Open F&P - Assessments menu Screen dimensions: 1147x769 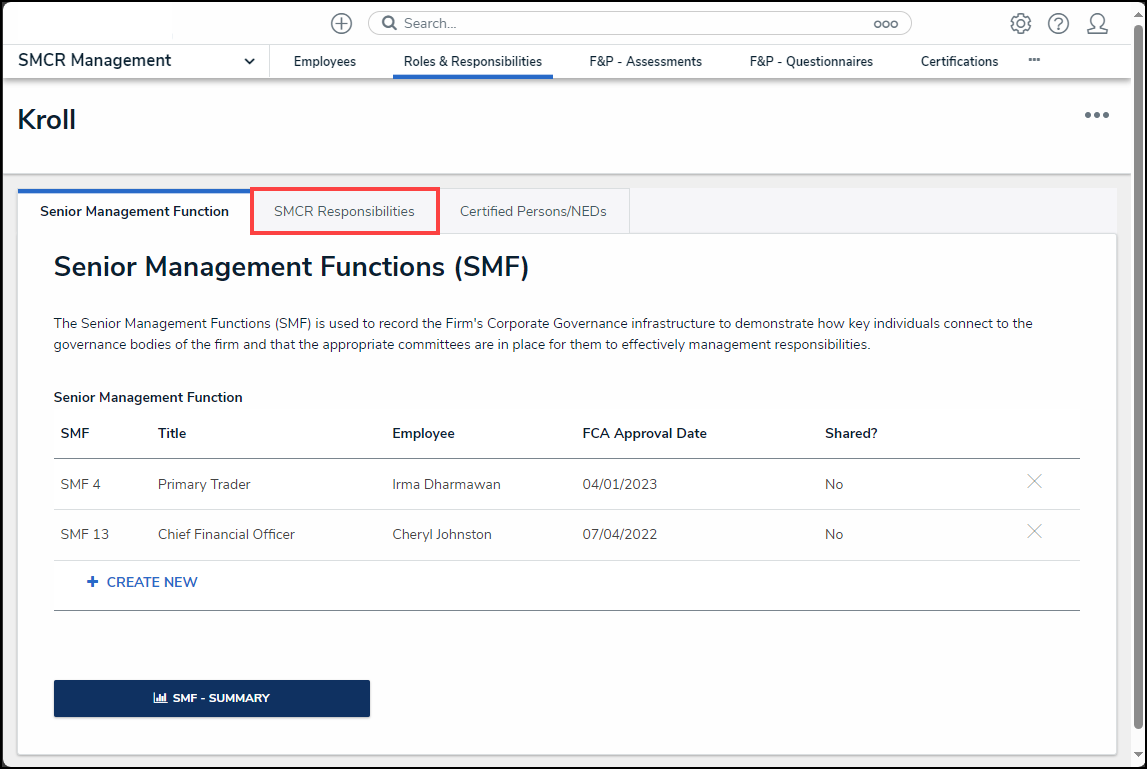pyautogui.click(x=645, y=61)
